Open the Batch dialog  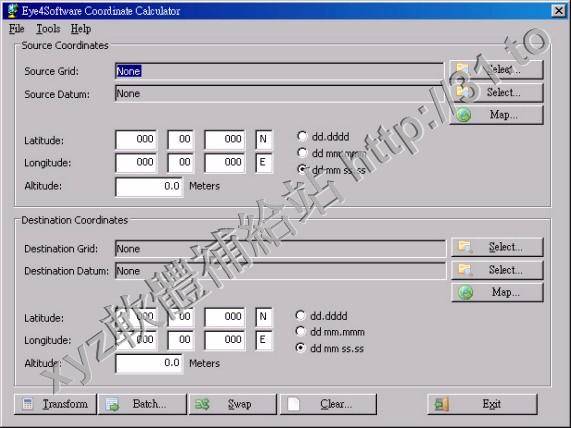(x=142, y=404)
